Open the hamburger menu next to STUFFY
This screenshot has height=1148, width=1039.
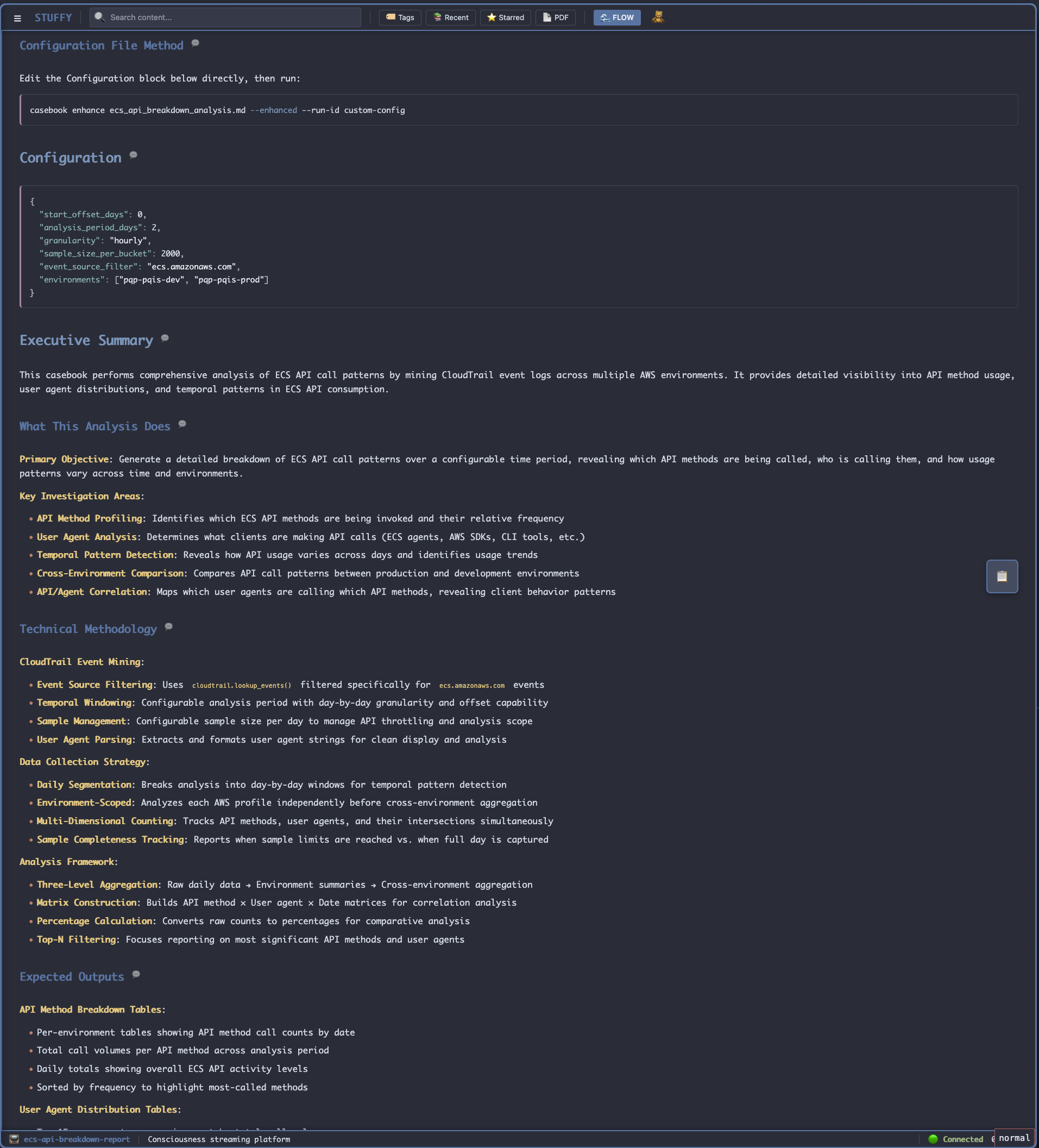click(x=17, y=18)
